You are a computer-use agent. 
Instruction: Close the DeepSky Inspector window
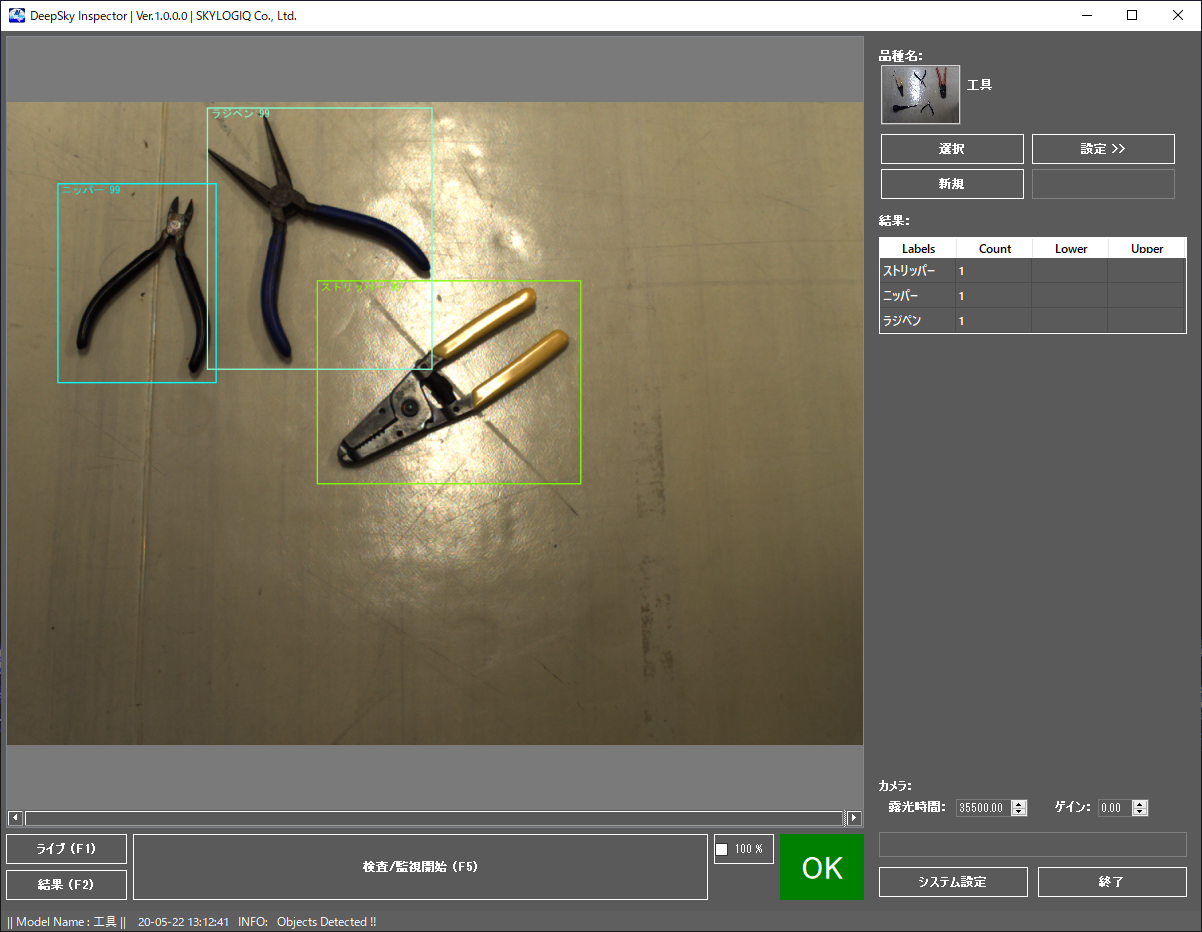point(1178,15)
